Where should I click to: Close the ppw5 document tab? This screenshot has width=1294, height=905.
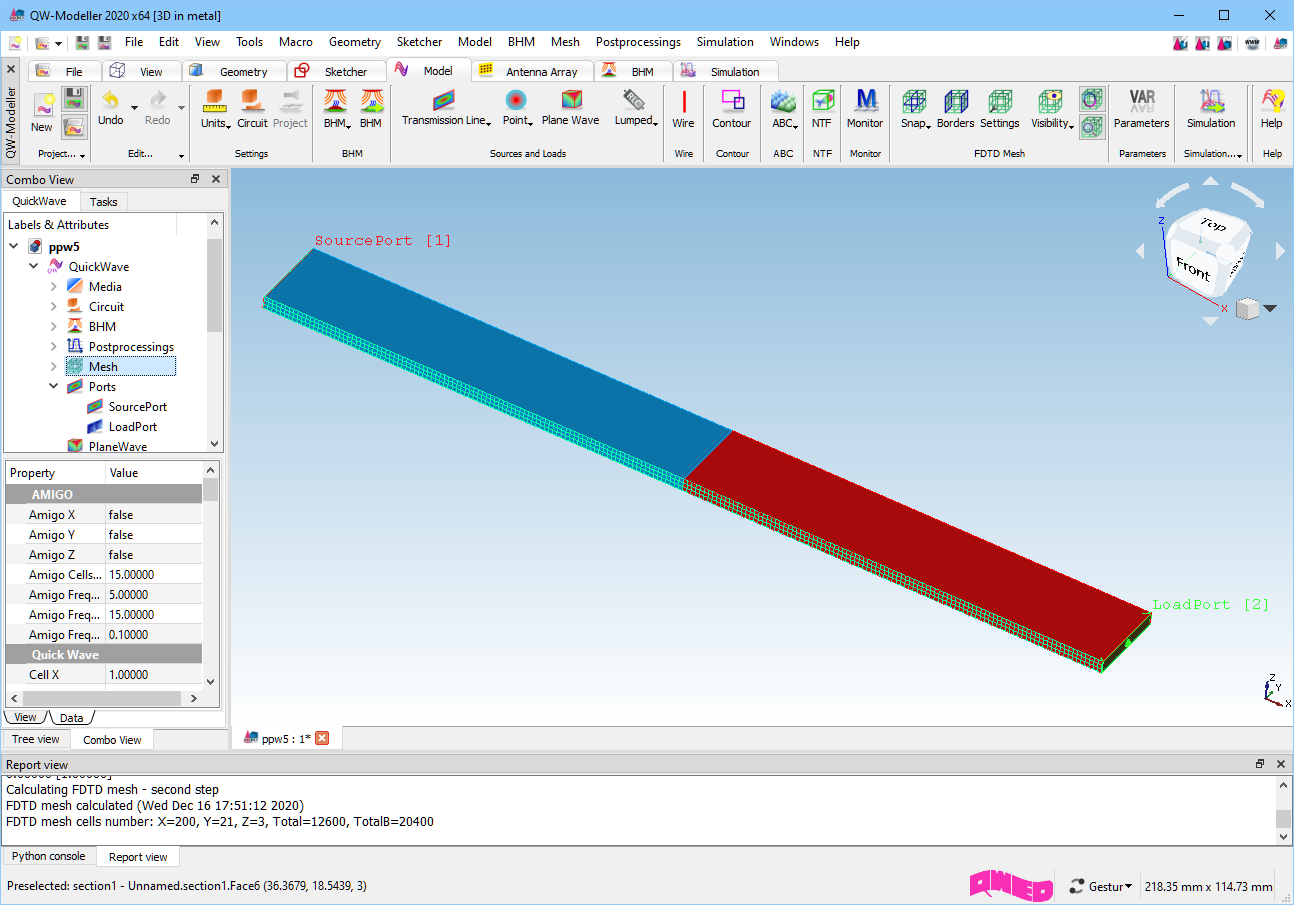coord(322,738)
